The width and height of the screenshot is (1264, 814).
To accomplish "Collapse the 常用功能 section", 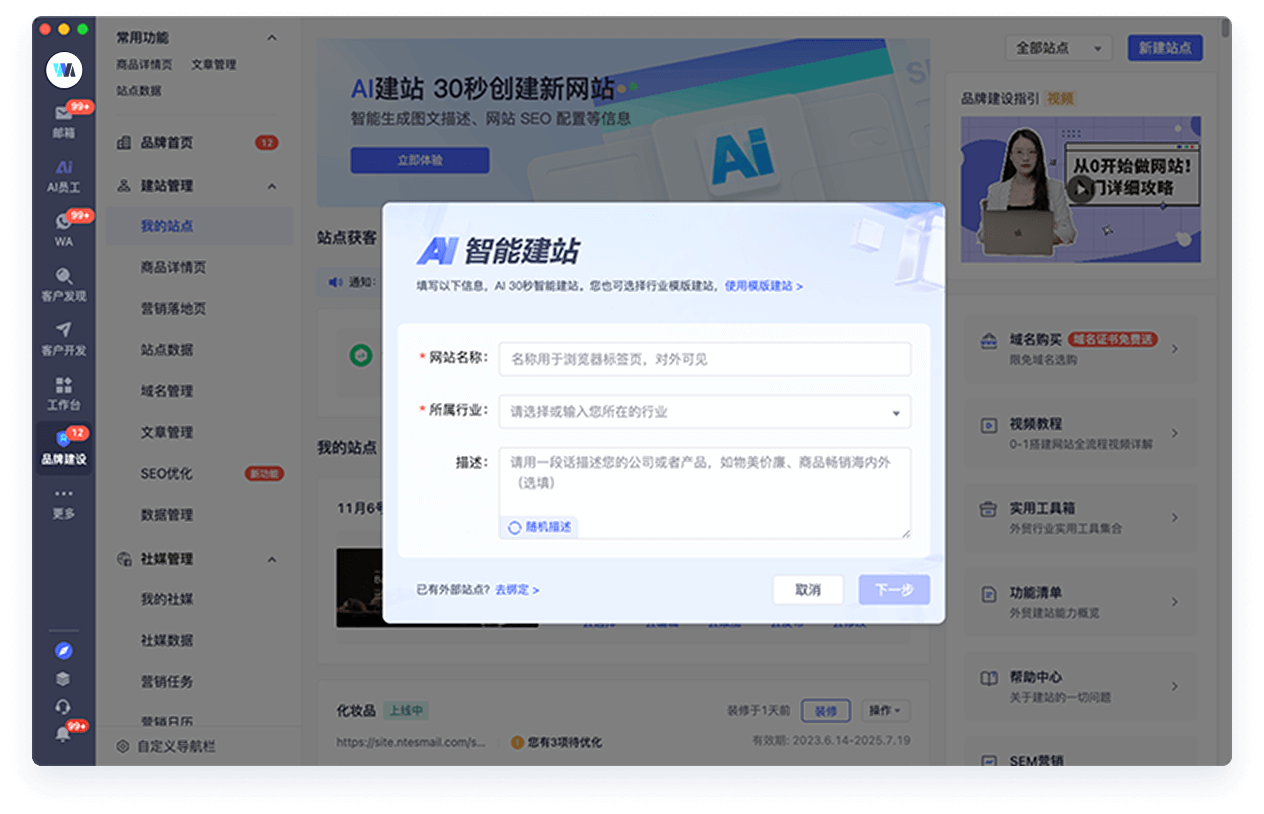I will (x=270, y=37).
